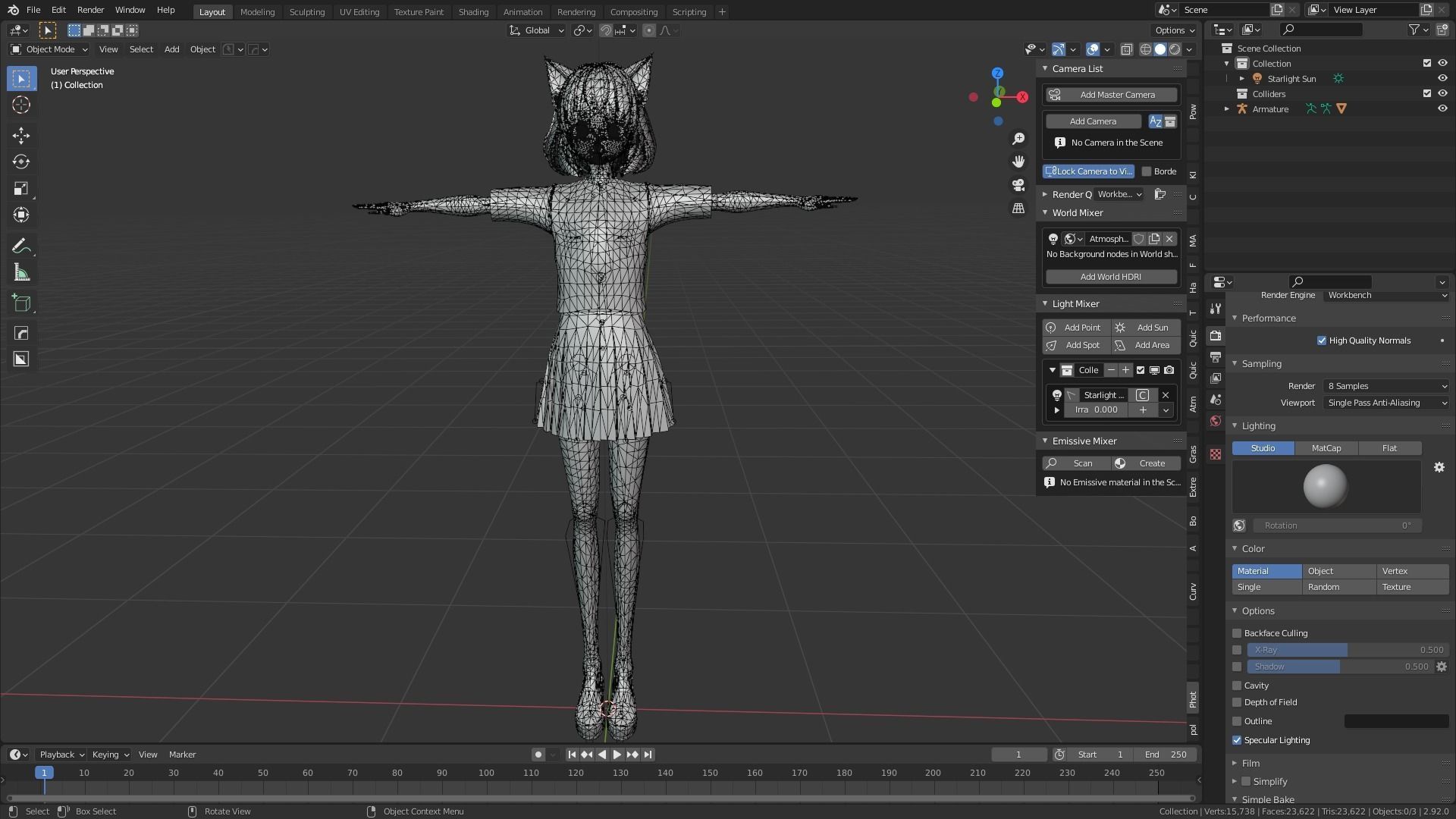Open the Texture properties tab icon
1456x819 pixels.
coord(1216,454)
